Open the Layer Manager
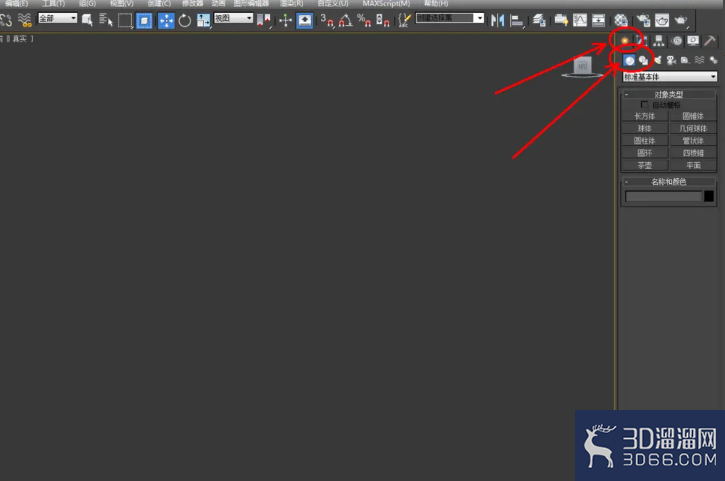The width and height of the screenshot is (725, 481). 539,20
